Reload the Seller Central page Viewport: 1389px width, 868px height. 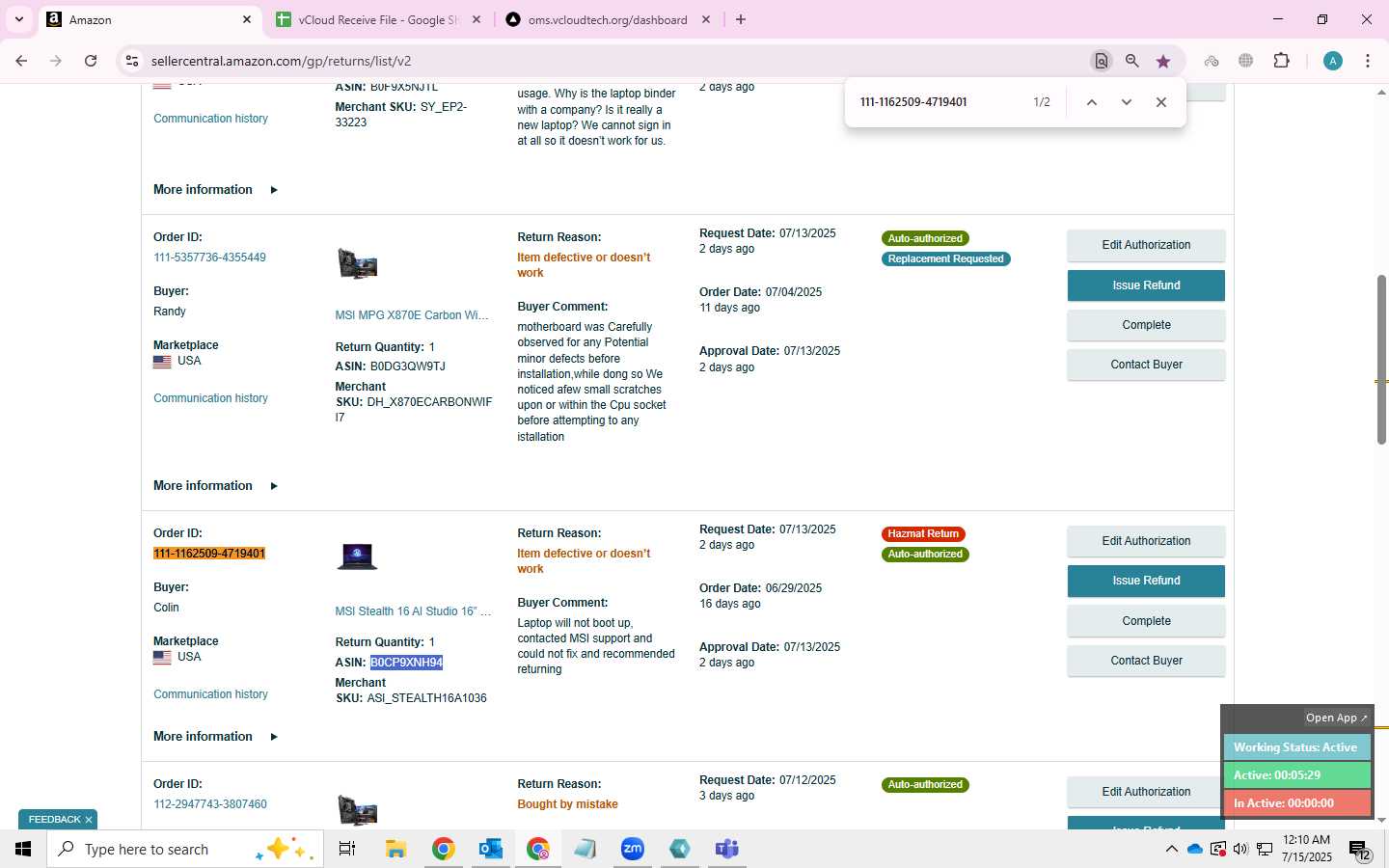[91, 61]
